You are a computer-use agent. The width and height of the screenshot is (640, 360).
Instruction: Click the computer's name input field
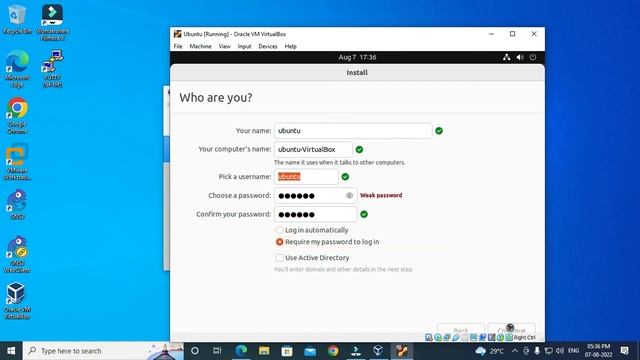click(x=313, y=149)
